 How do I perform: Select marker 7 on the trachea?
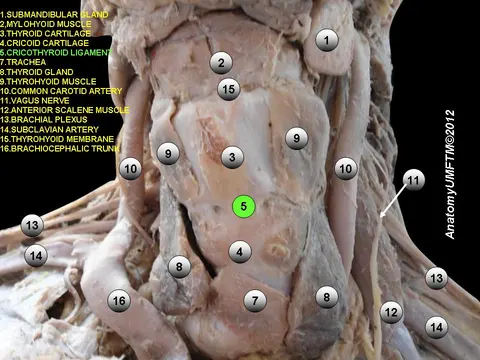[x=255, y=301]
